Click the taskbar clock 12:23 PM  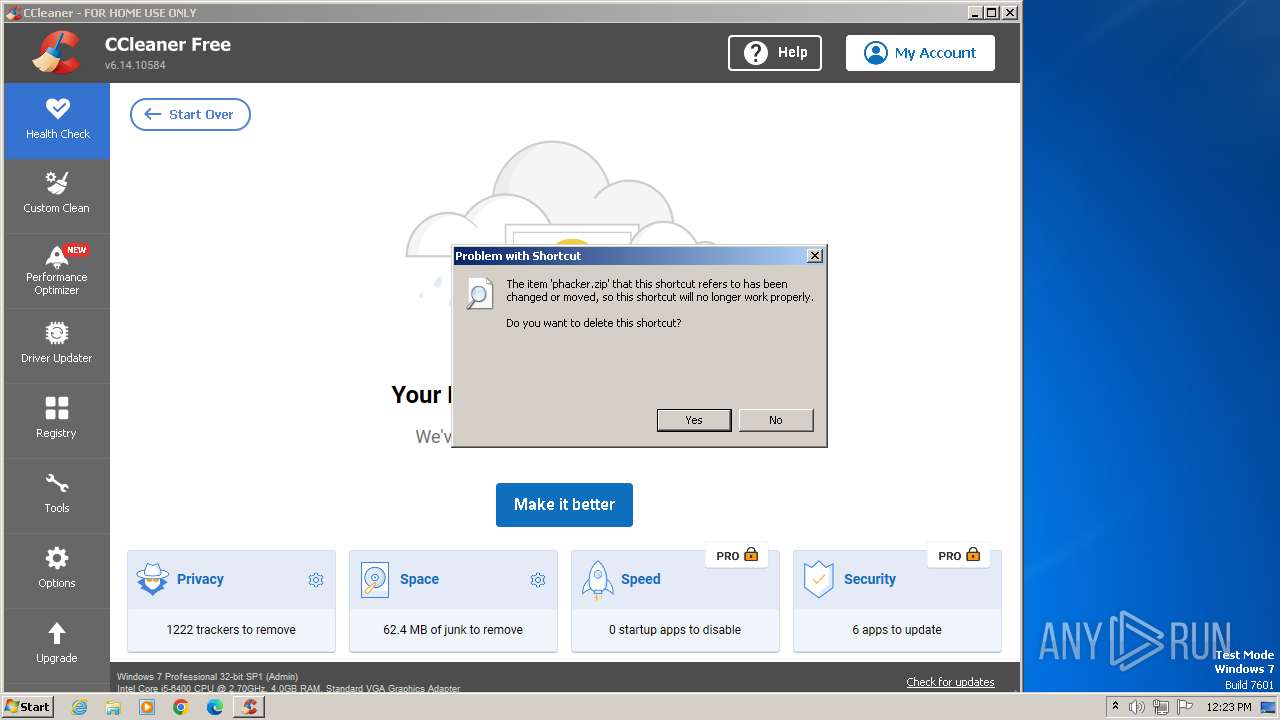(1229, 707)
